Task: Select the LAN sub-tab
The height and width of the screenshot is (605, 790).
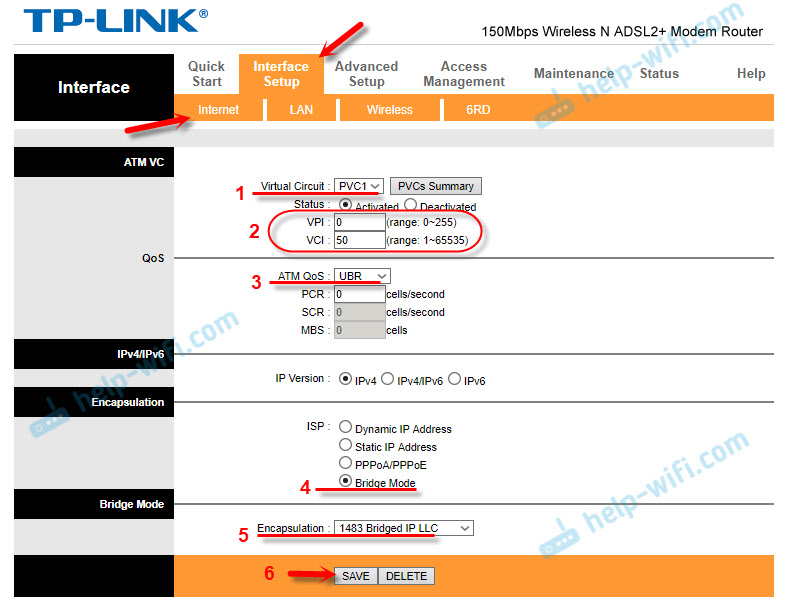Action: [301, 110]
